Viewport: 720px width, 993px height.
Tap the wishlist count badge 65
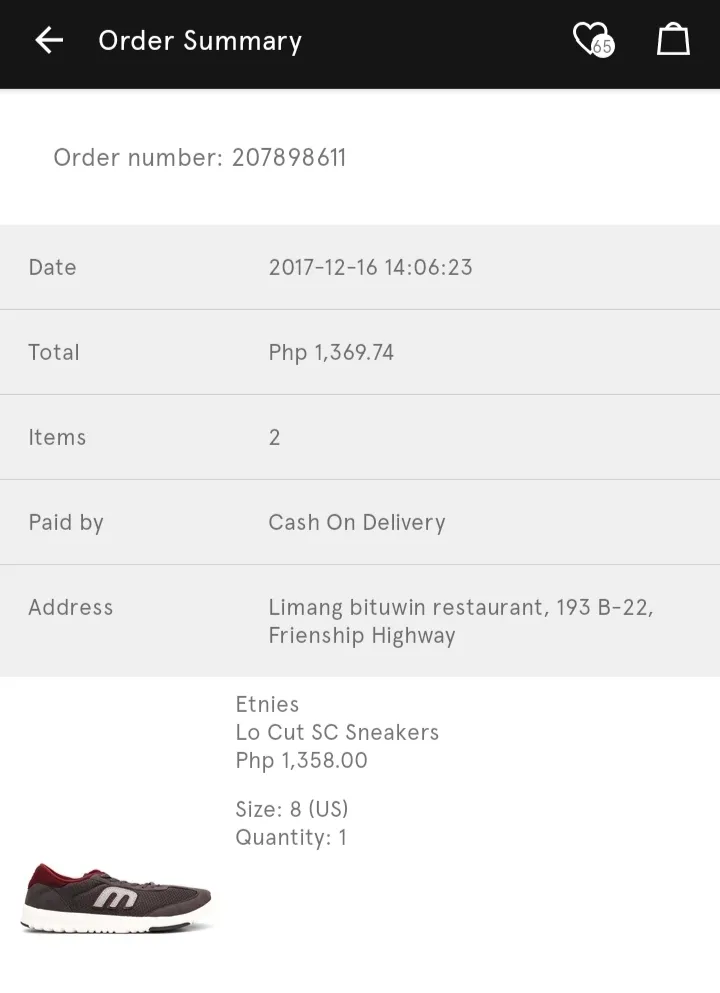coord(602,47)
